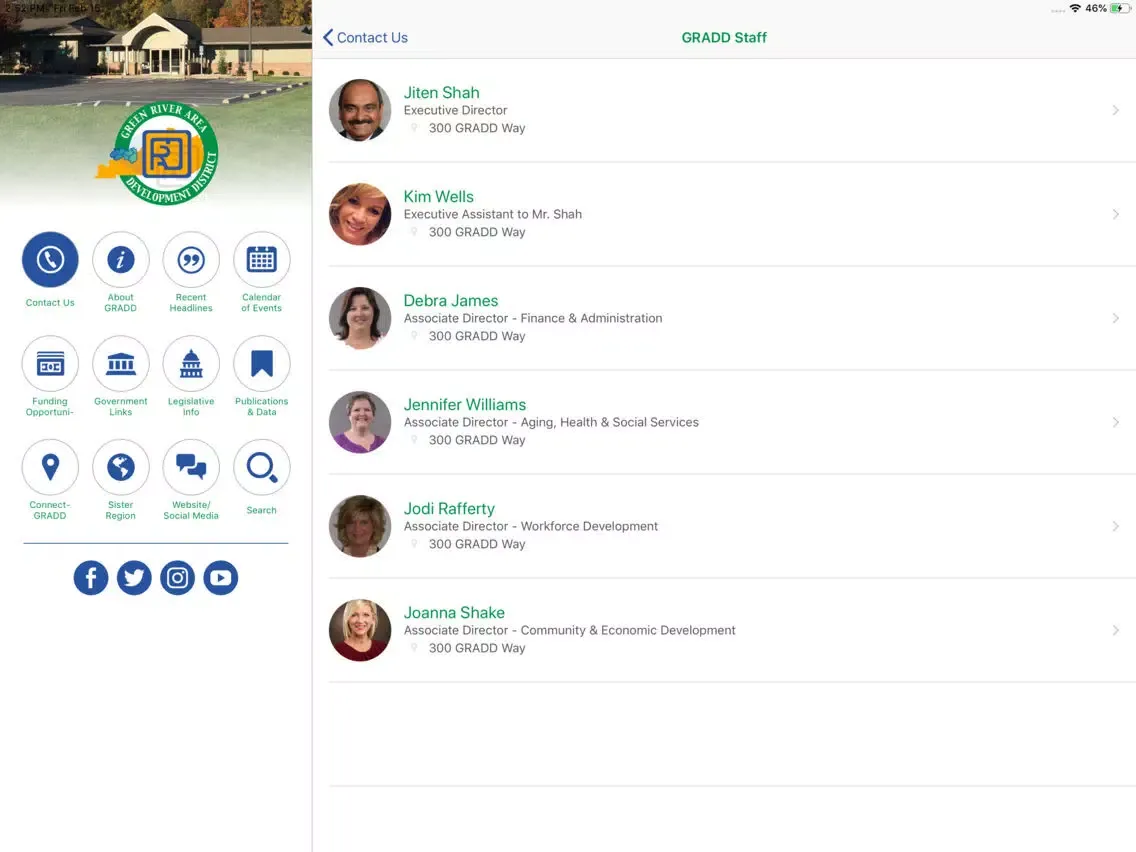Expand Jodi Rafferty's row chevron

pyautogui.click(x=1116, y=526)
